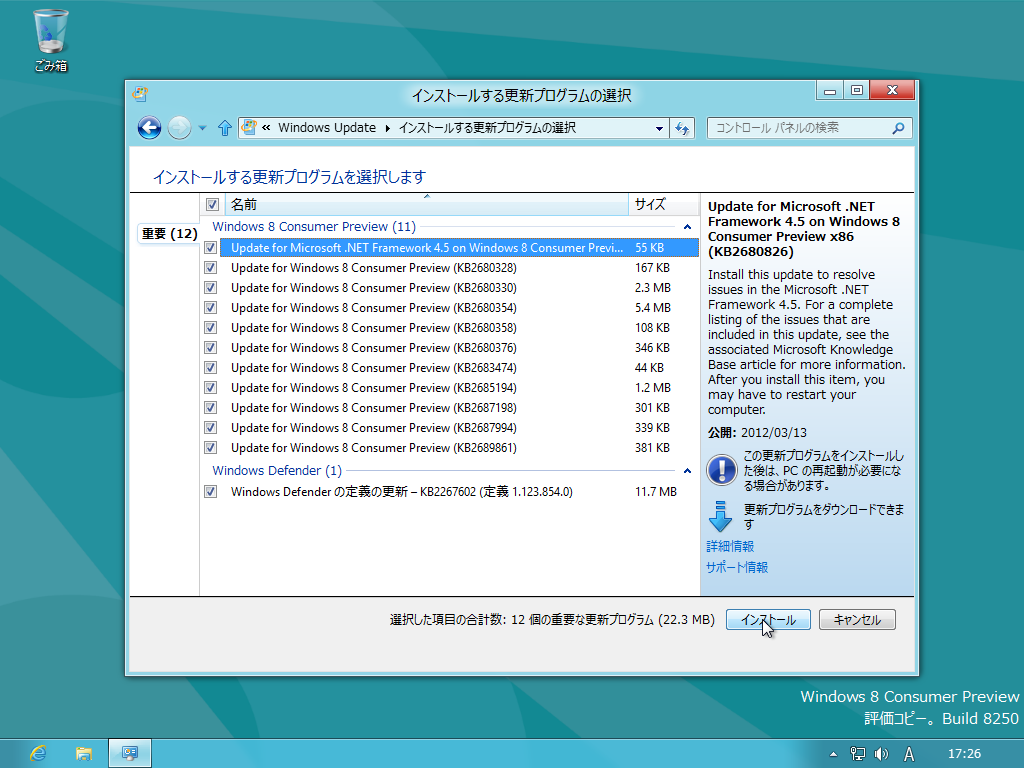This screenshot has height=768, width=1024.
Task: Uncheck KB2680376 update checkbox
Action: click(x=210, y=347)
